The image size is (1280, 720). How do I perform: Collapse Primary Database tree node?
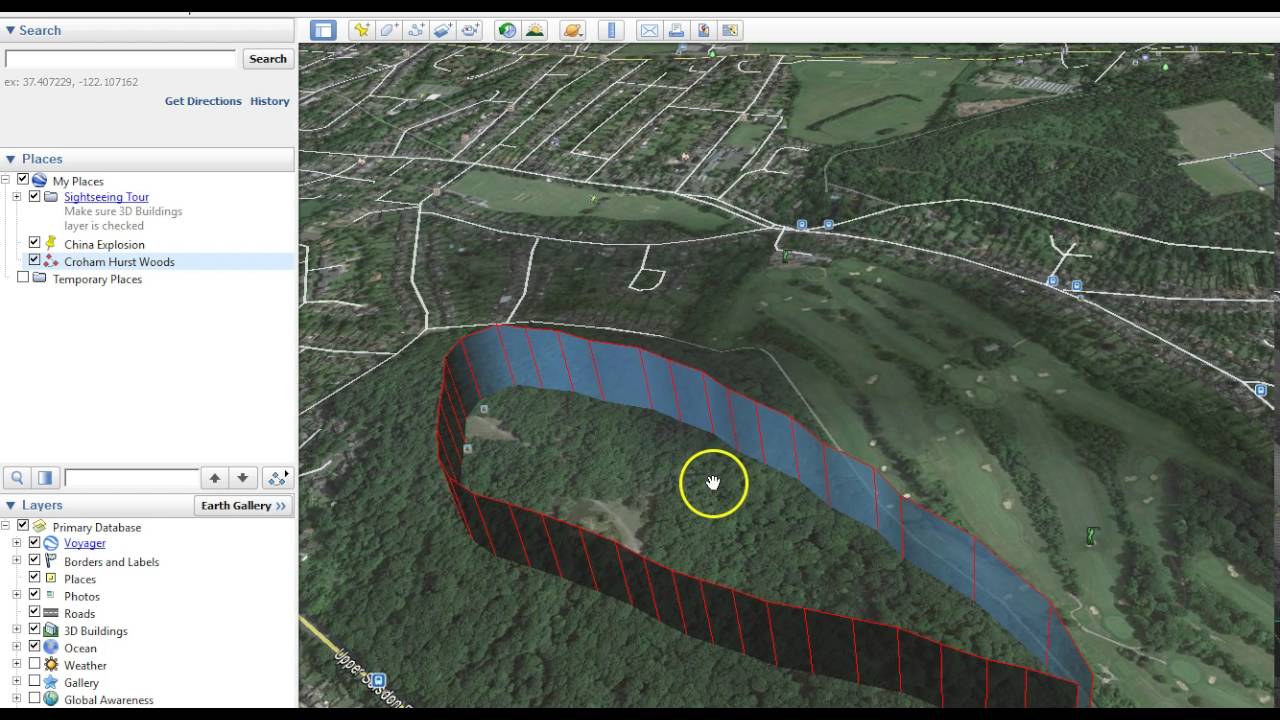coord(5,526)
